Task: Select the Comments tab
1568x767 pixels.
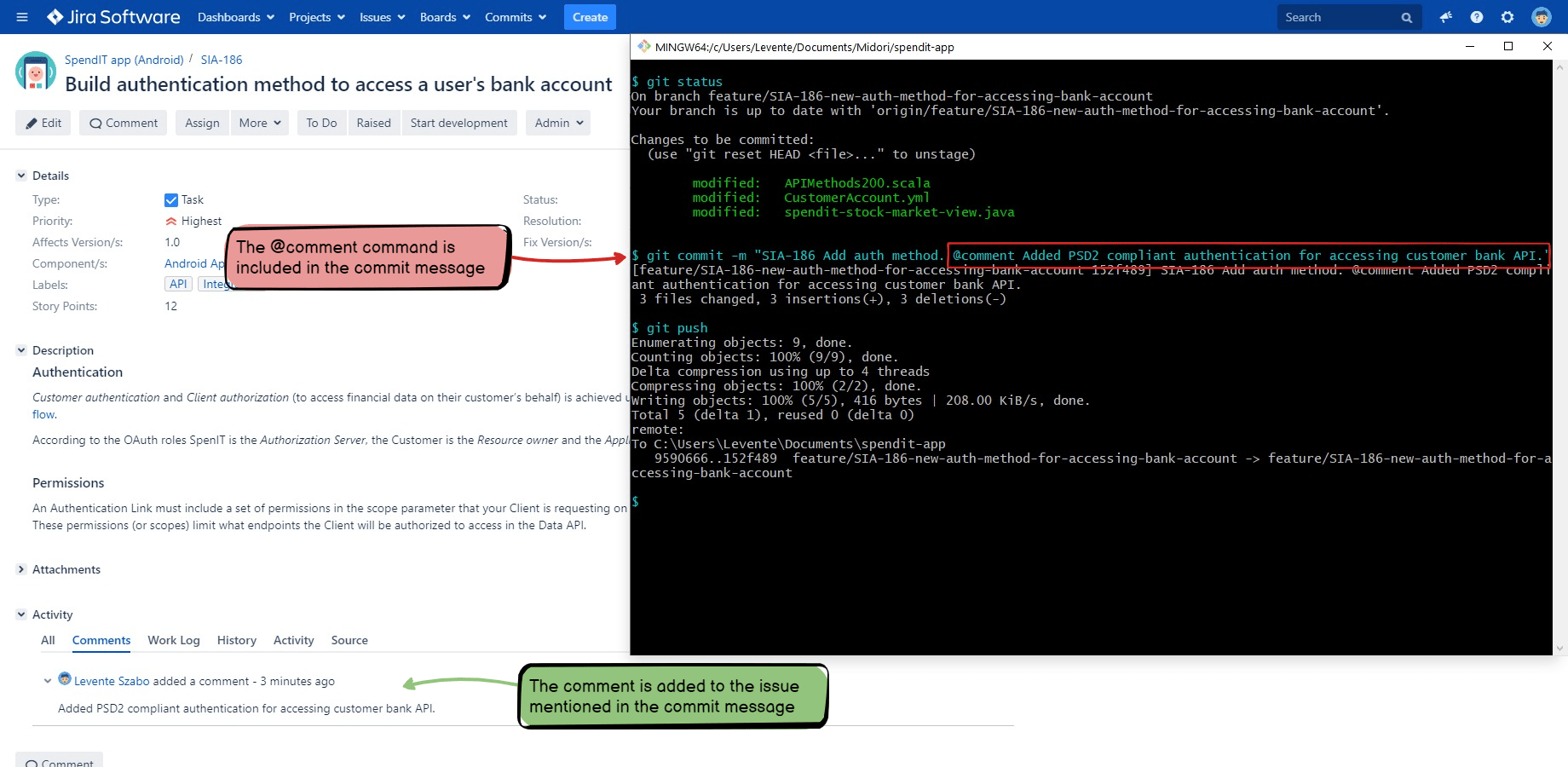Action: click(101, 640)
